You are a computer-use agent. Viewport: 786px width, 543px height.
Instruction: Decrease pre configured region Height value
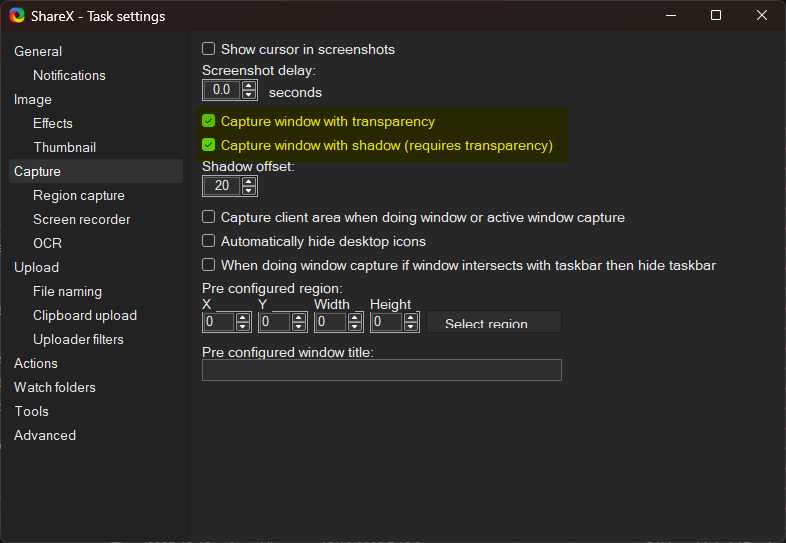(x=411, y=326)
